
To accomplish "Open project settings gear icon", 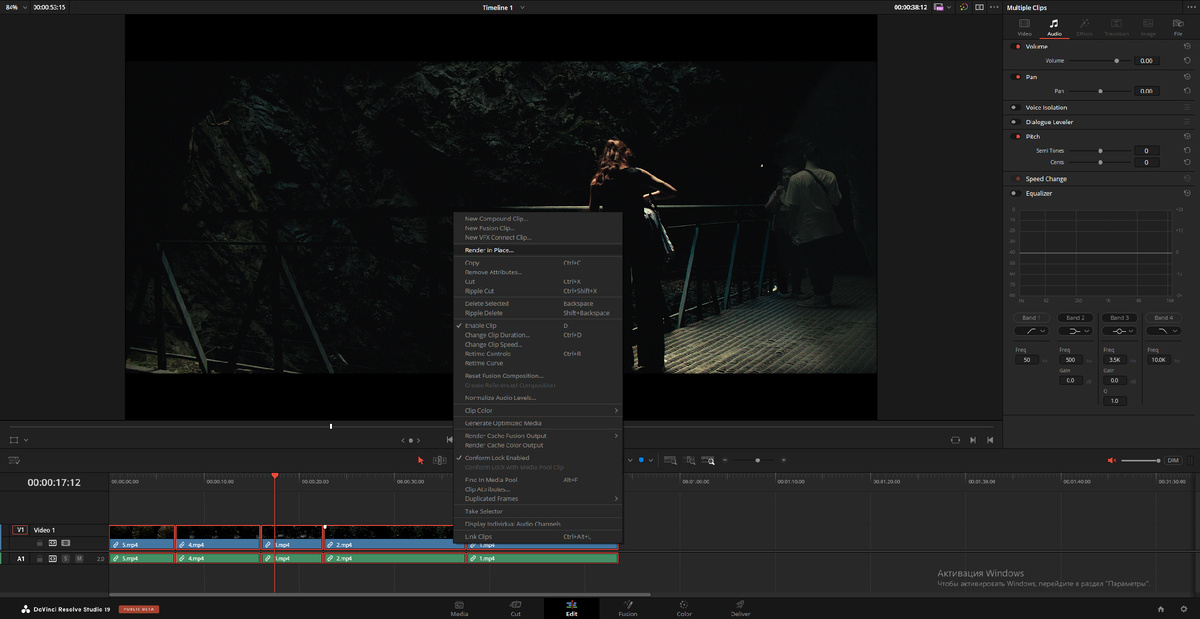I will 1182,608.
